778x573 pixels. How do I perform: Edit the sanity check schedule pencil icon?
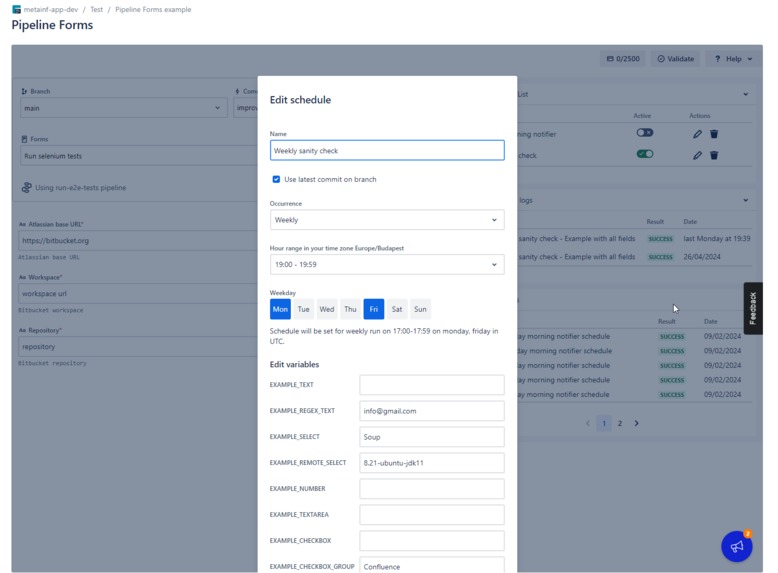point(697,155)
